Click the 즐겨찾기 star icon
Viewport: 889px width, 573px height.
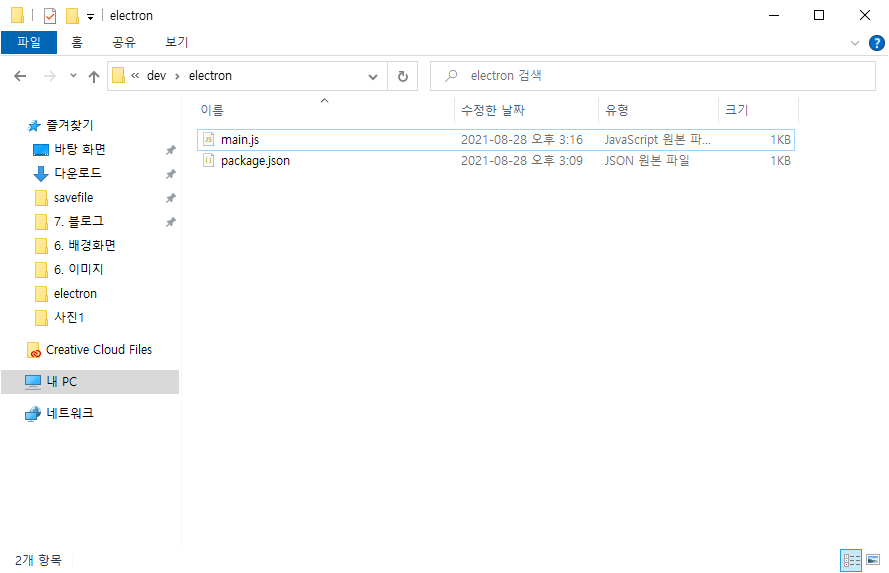click(34, 126)
